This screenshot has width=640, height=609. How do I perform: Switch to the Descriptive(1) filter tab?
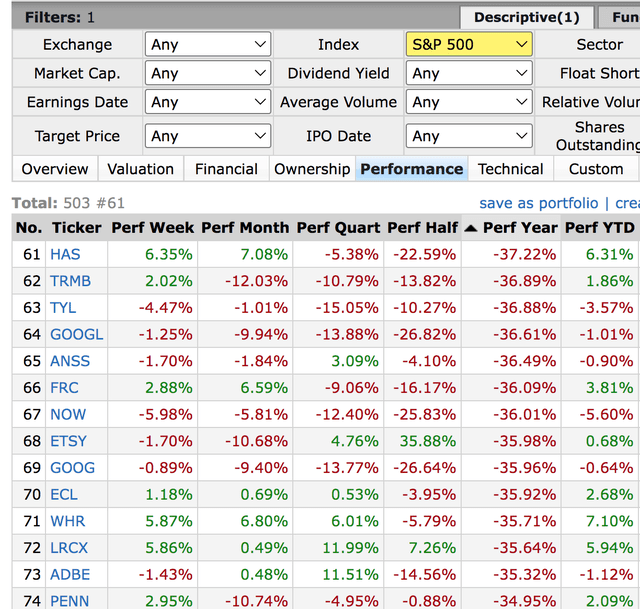(527, 18)
